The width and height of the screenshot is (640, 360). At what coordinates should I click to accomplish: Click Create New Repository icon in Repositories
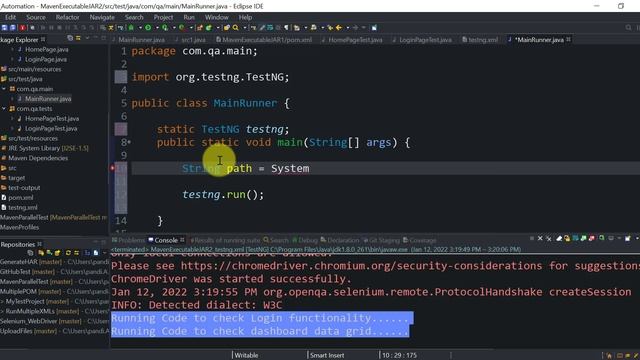click(57, 253)
